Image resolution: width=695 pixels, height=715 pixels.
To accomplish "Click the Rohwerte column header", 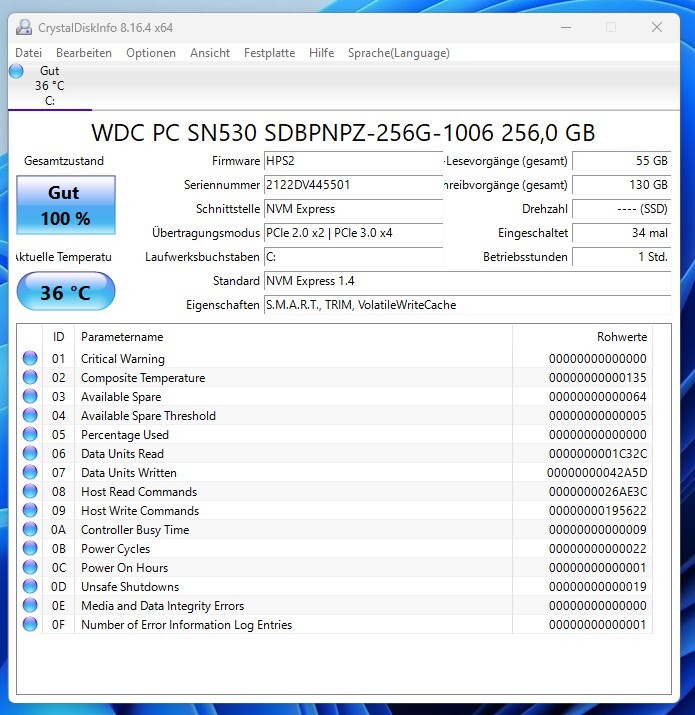I will pos(582,337).
